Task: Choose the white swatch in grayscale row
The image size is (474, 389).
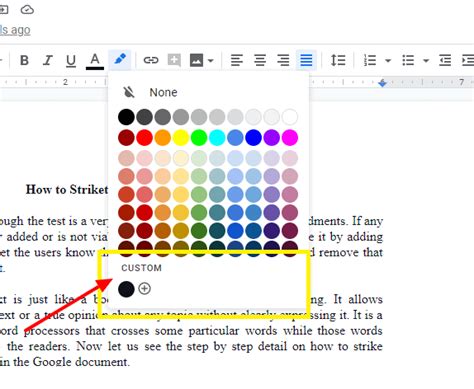Action: click(x=290, y=117)
